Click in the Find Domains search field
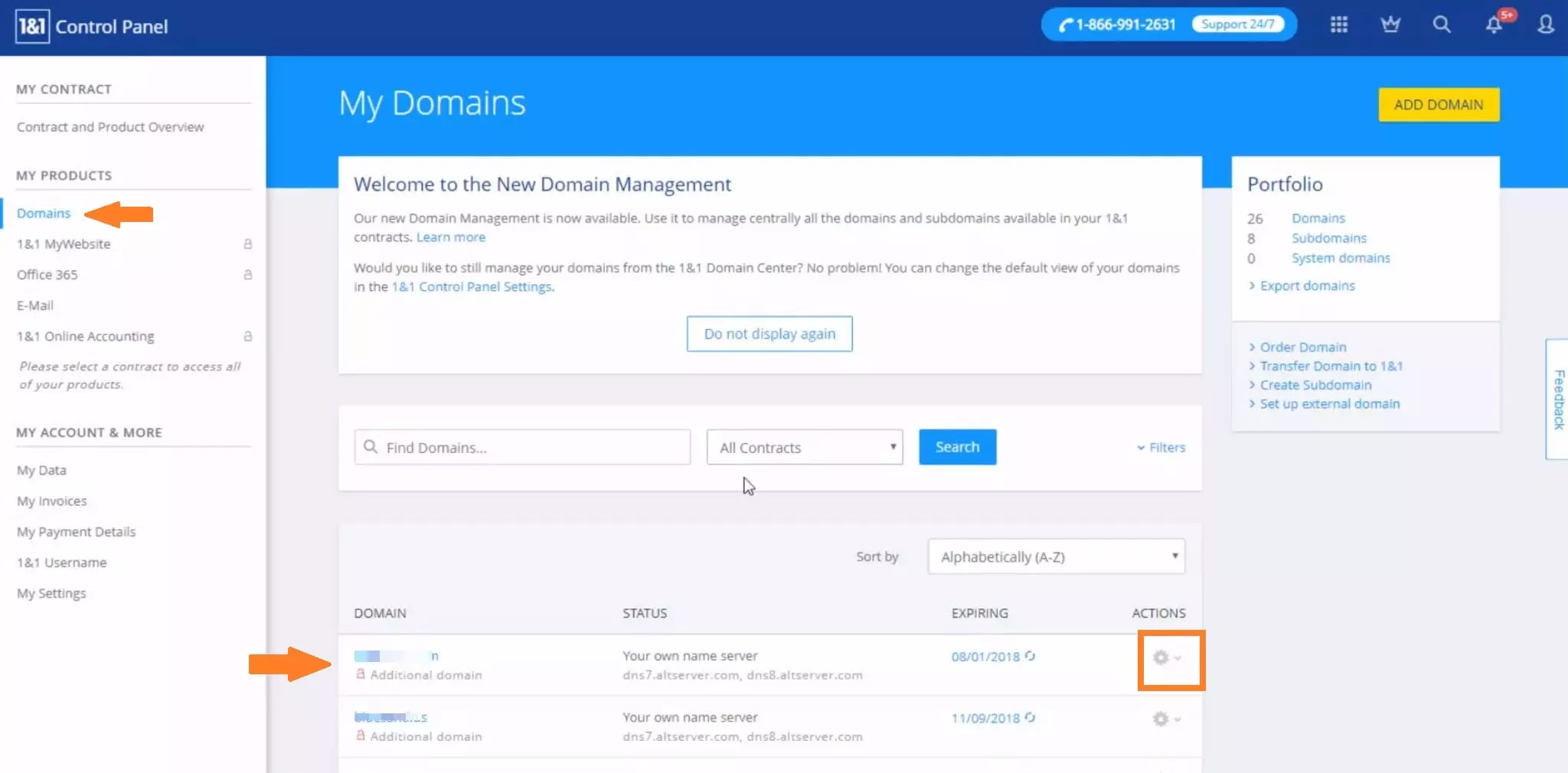The width and height of the screenshot is (1568, 773). 522,447
